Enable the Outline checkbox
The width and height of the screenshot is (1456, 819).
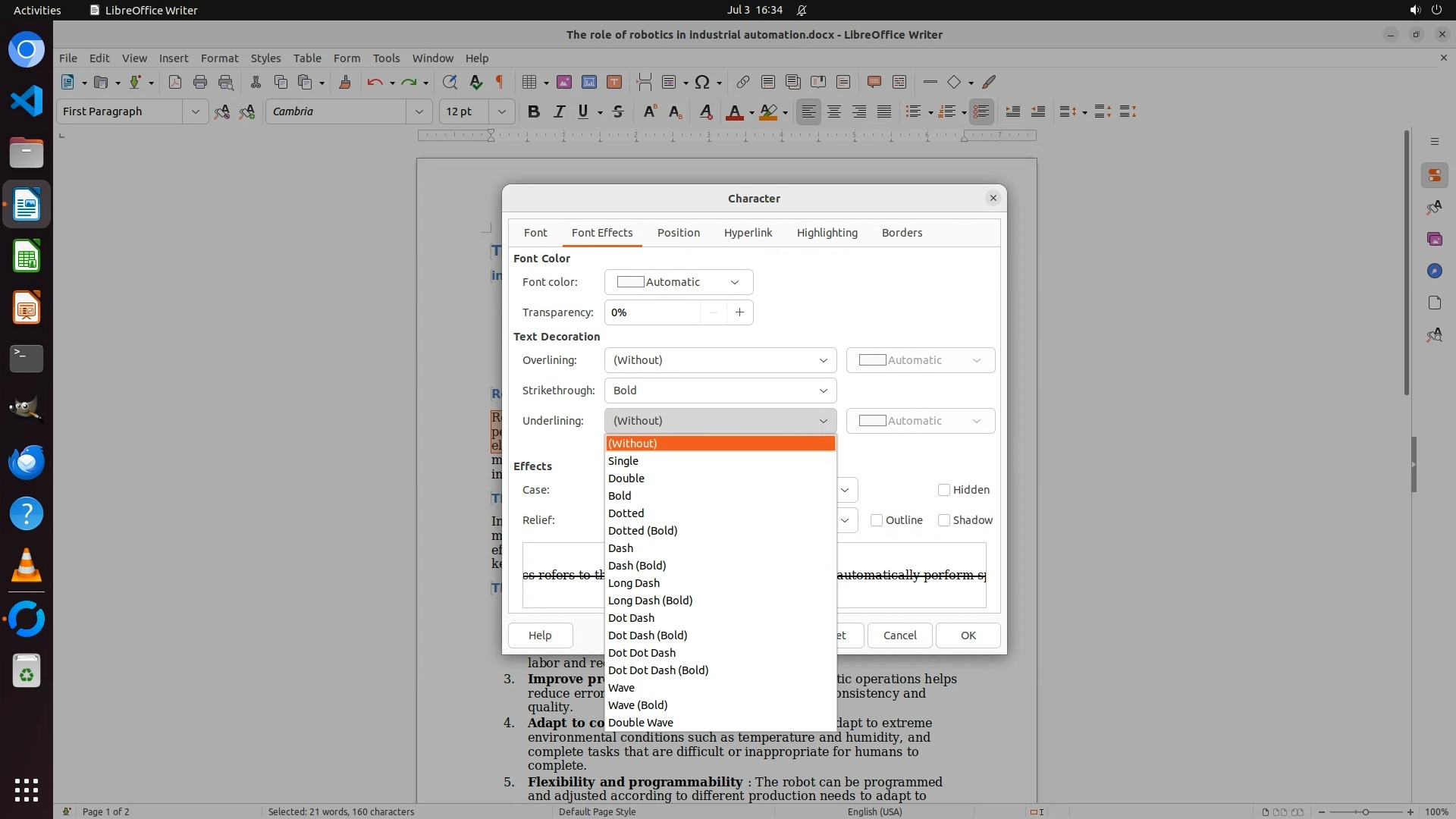click(x=877, y=520)
